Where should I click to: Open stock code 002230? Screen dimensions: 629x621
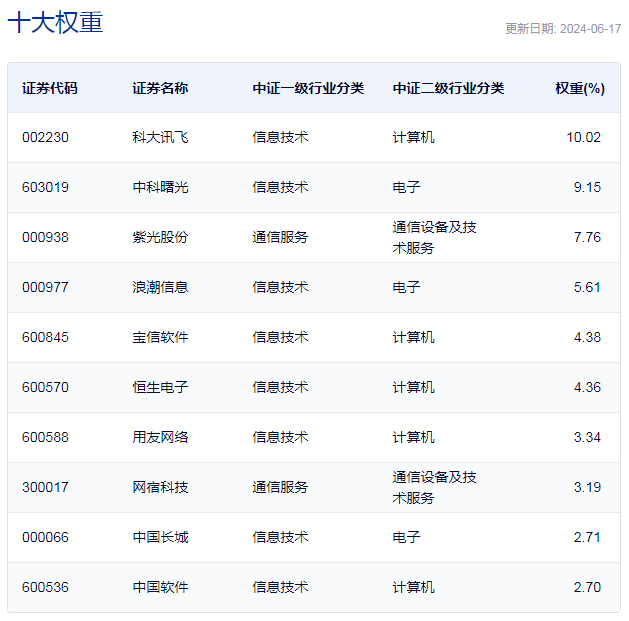pyautogui.click(x=45, y=137)
